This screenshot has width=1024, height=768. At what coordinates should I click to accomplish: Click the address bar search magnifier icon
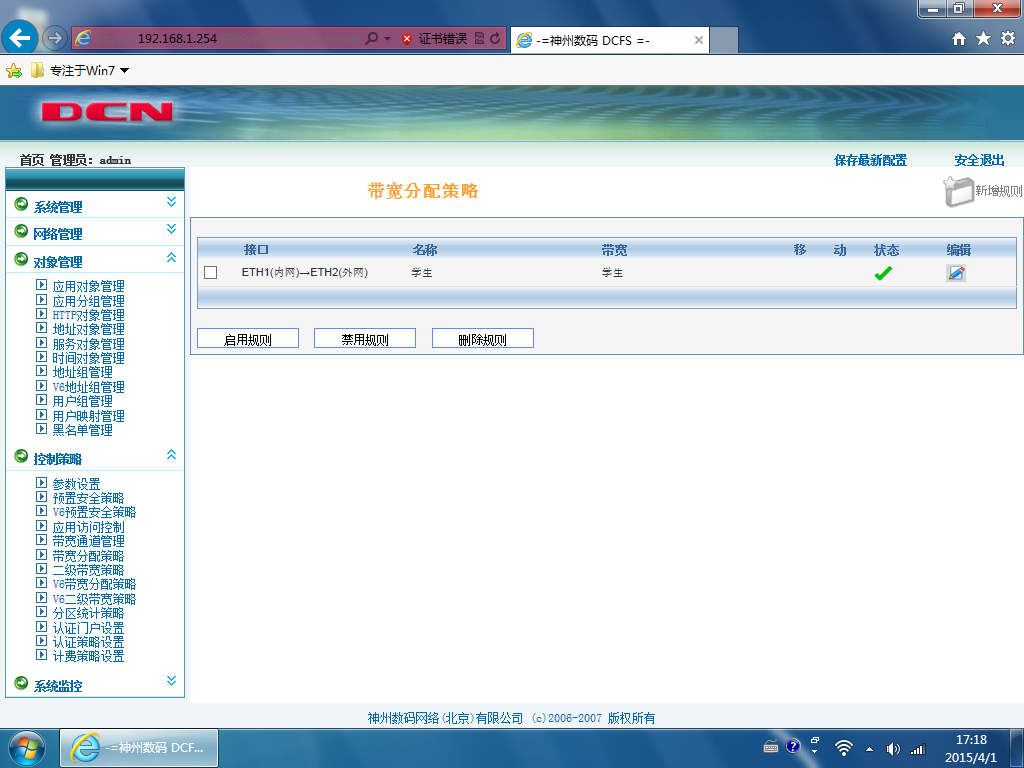pyautogui.click(x=372, y=39)
